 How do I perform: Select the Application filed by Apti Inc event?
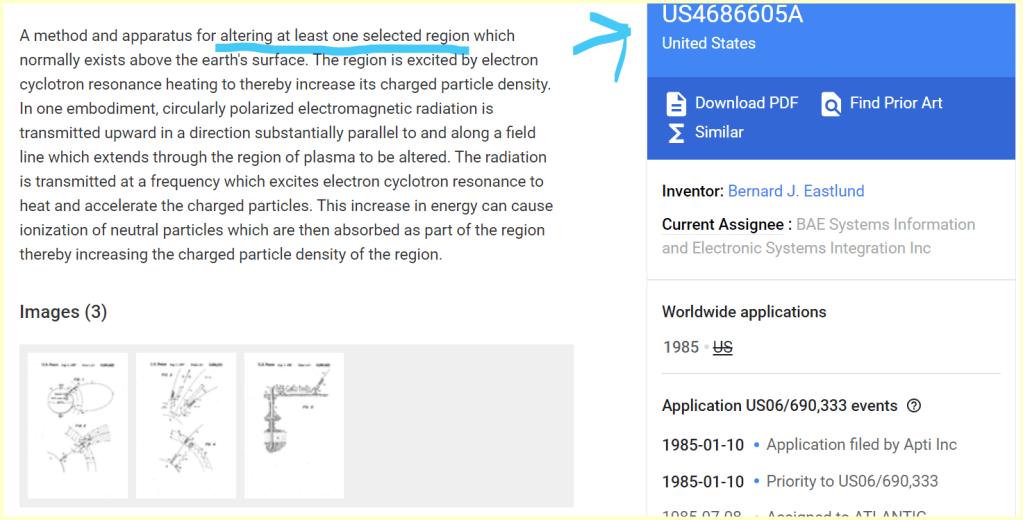(861, 444)
